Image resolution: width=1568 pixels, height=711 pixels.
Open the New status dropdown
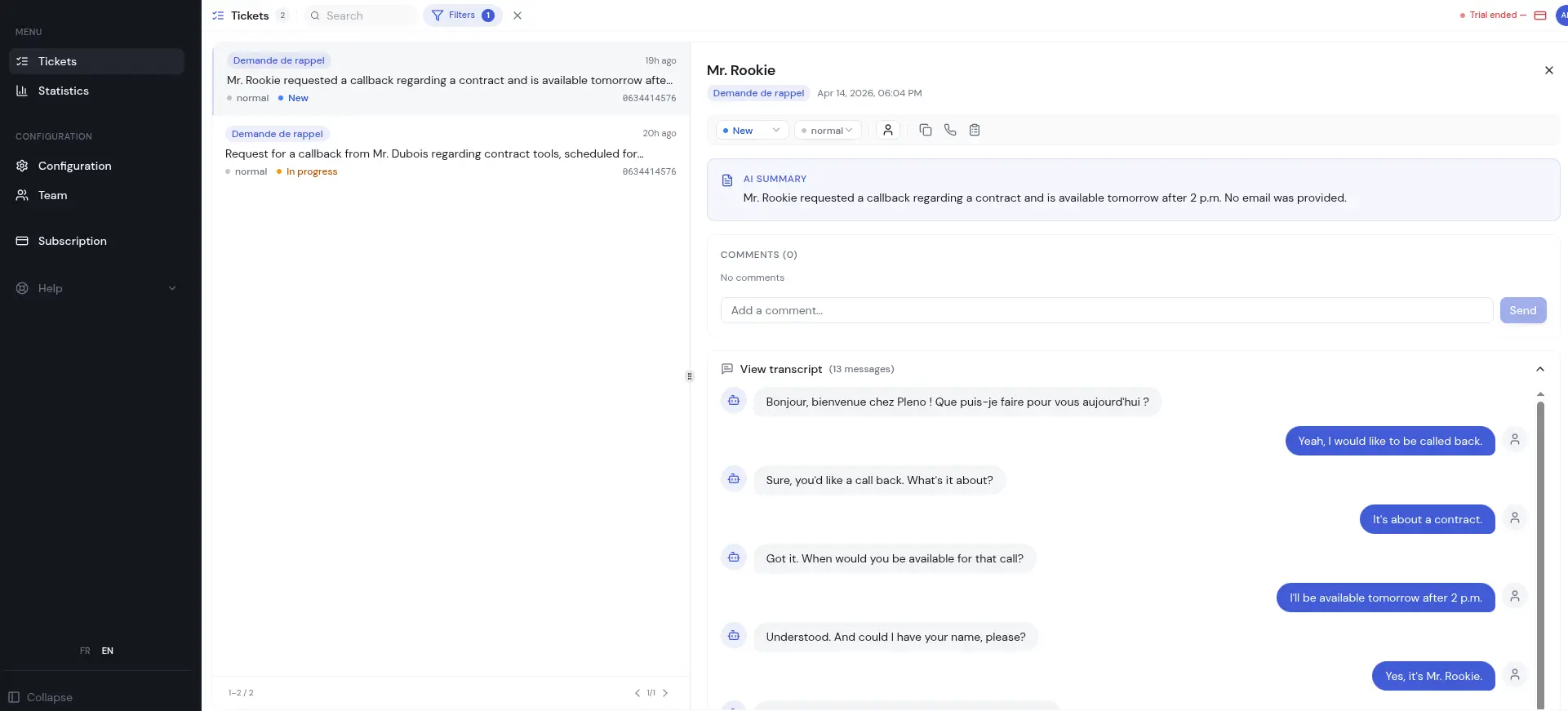pyautogui.click(x=752, y=131)
